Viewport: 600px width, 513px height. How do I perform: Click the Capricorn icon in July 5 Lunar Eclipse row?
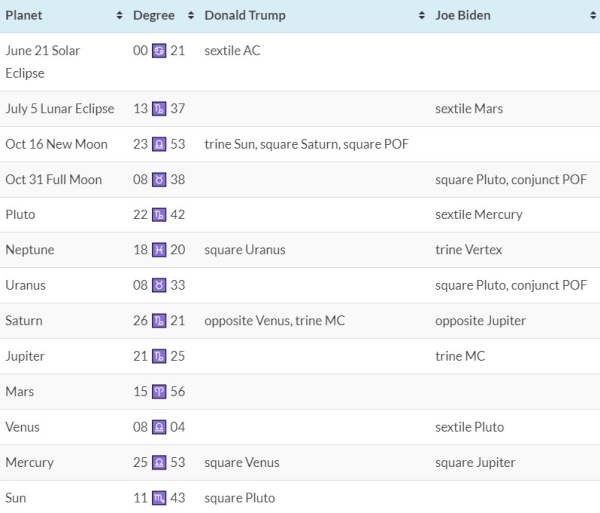159,109
